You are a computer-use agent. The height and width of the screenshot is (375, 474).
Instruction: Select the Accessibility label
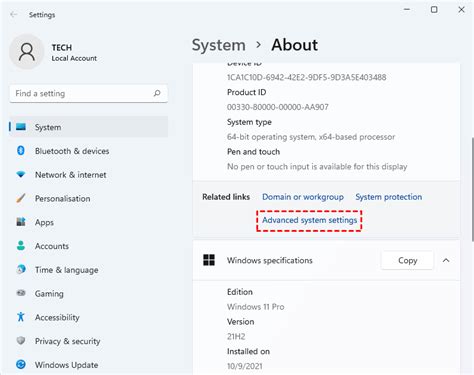point(57,317)
